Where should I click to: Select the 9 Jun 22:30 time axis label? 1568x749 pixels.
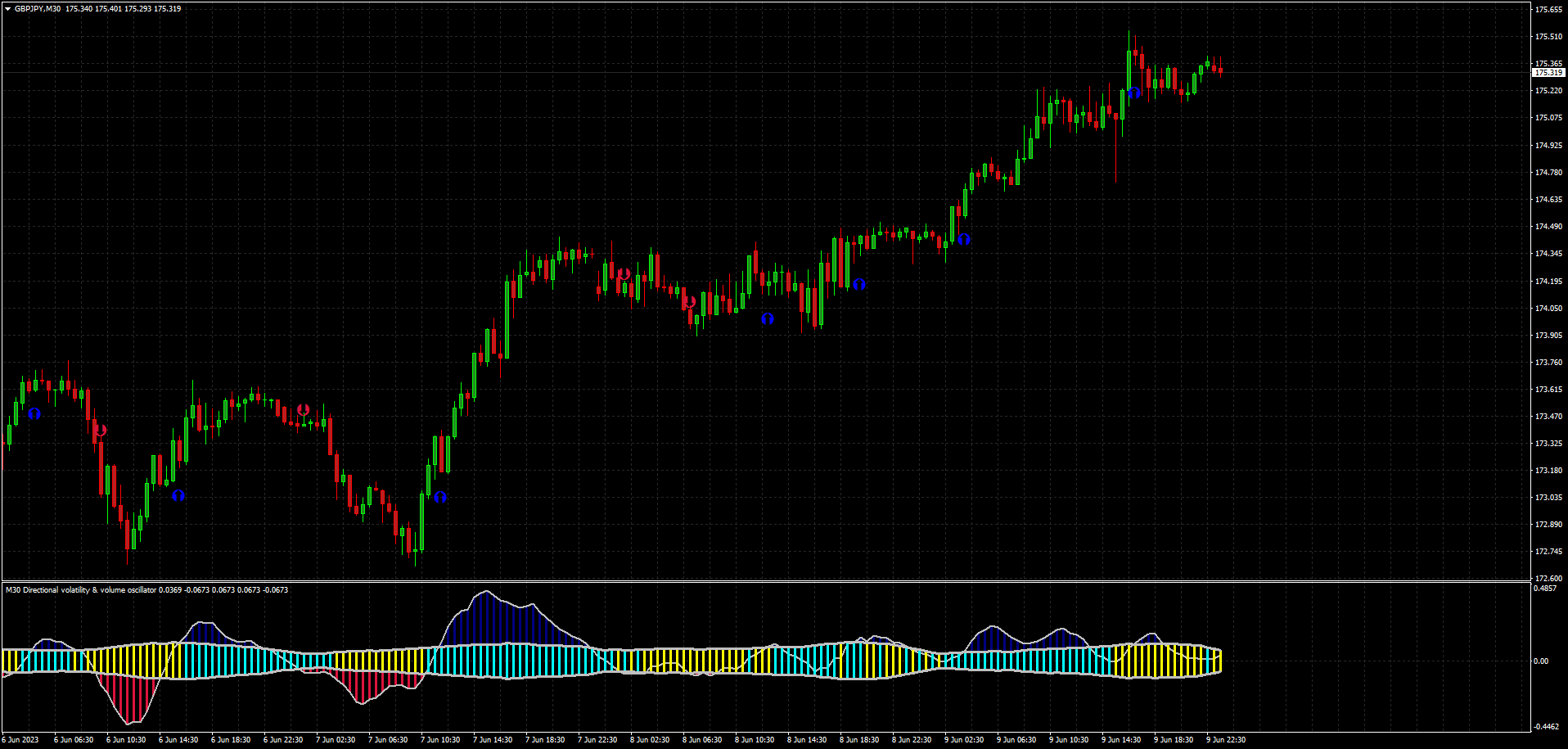tap(1226, 740)
